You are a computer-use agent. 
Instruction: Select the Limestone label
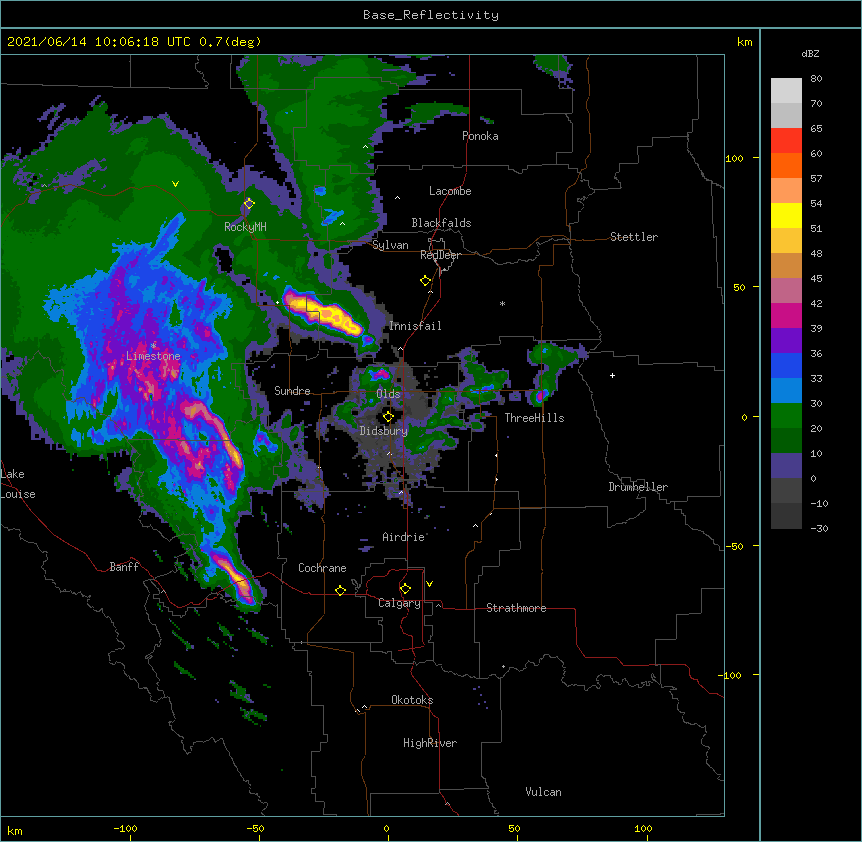153,356
